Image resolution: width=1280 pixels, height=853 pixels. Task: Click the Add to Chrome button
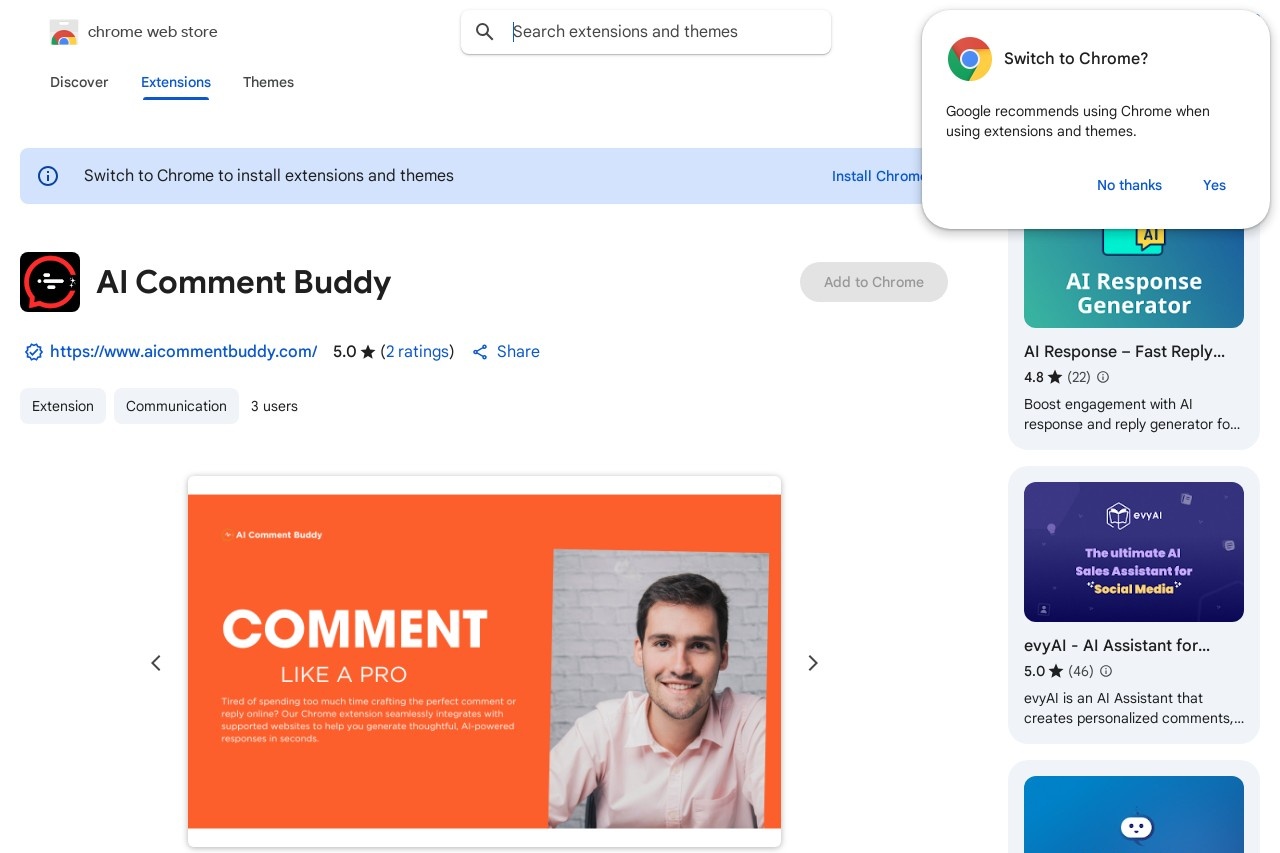pyautogui.click(x=874, y=282)
